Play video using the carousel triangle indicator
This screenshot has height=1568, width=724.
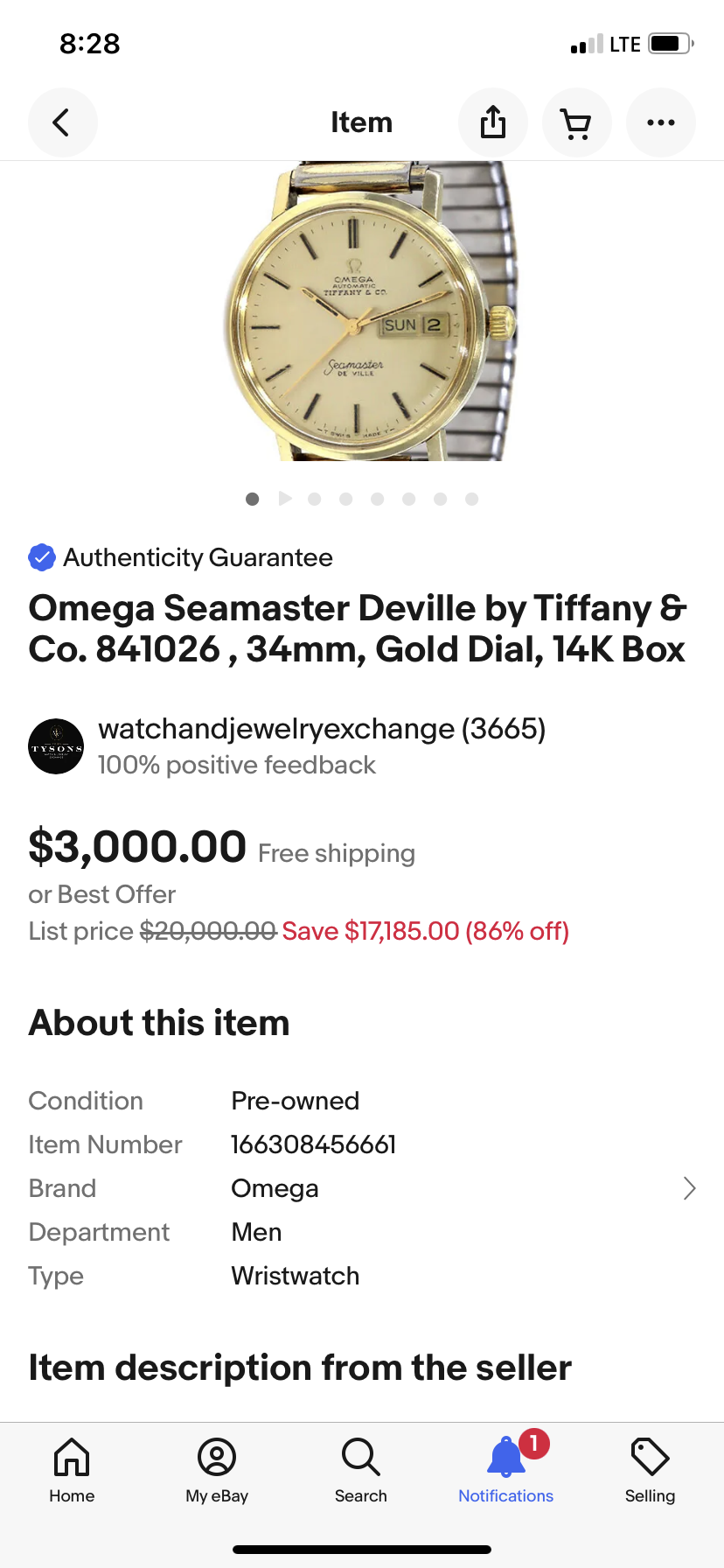click(x=284, y=499)
